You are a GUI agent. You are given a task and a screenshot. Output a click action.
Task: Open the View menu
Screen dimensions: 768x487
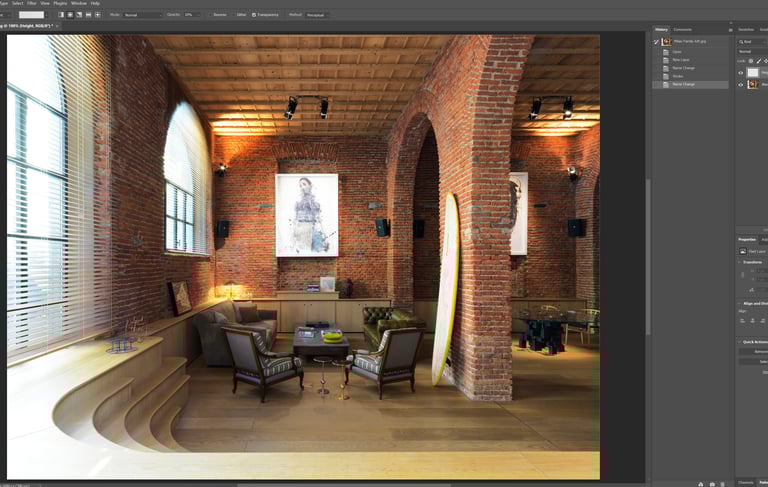pos(45,3)
